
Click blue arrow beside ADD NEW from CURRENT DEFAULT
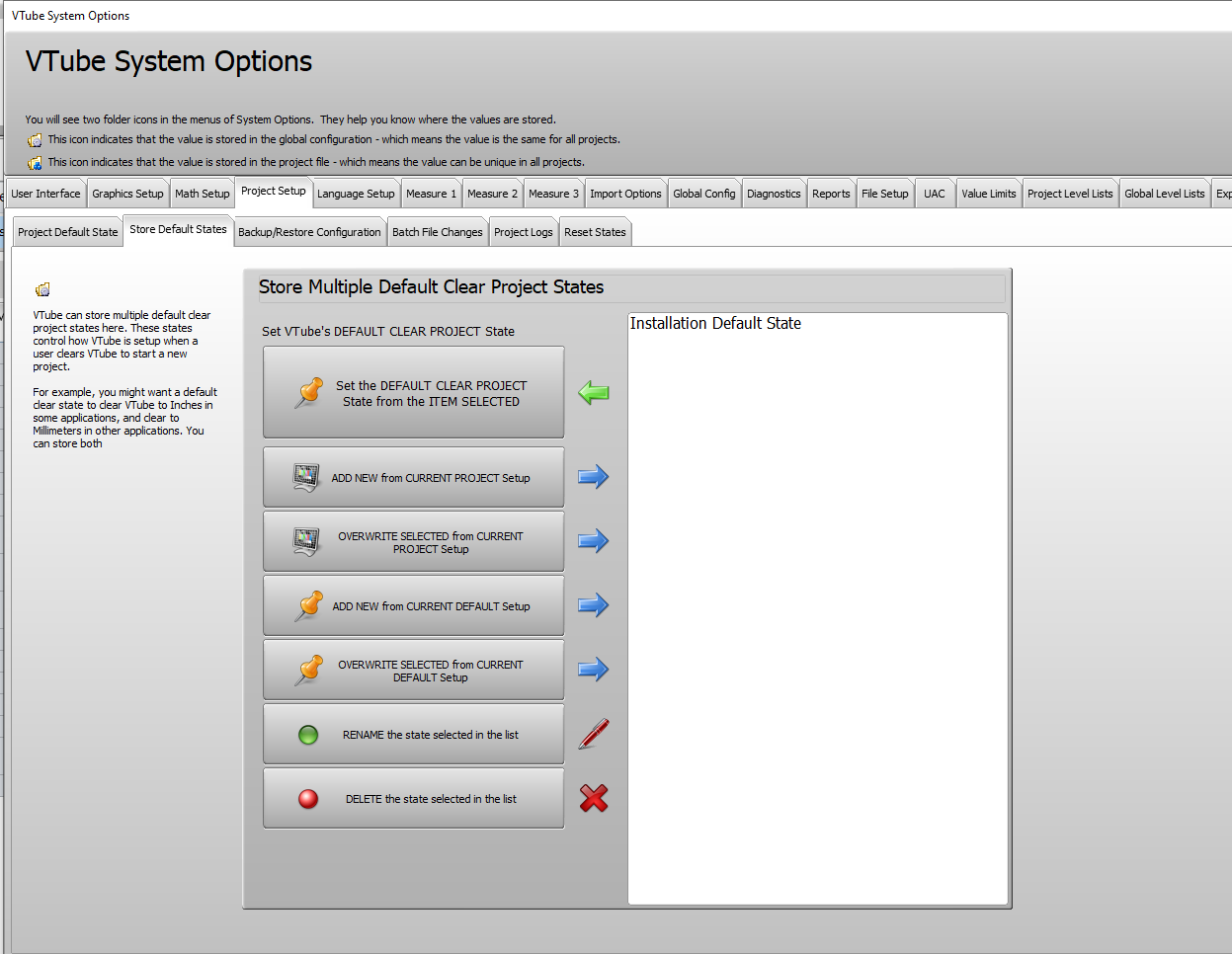point(594,605)
